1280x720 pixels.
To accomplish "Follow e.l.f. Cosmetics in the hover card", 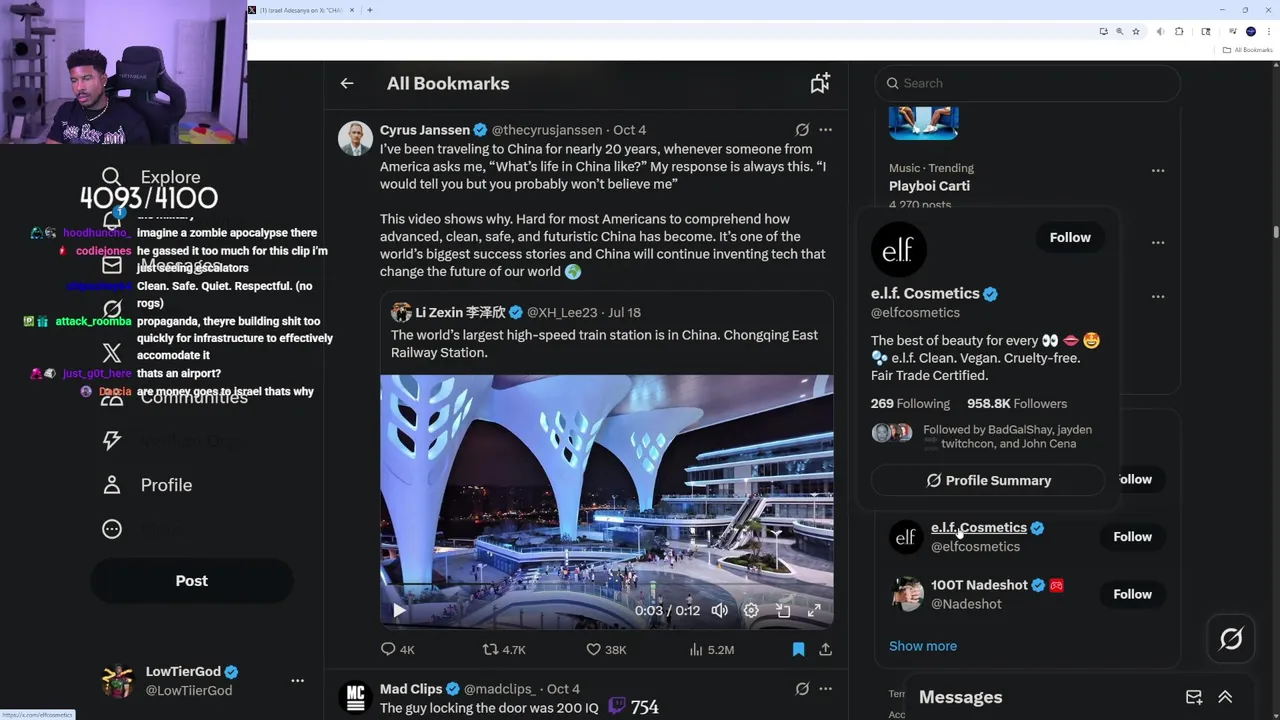I will [x=1070, y=237].
